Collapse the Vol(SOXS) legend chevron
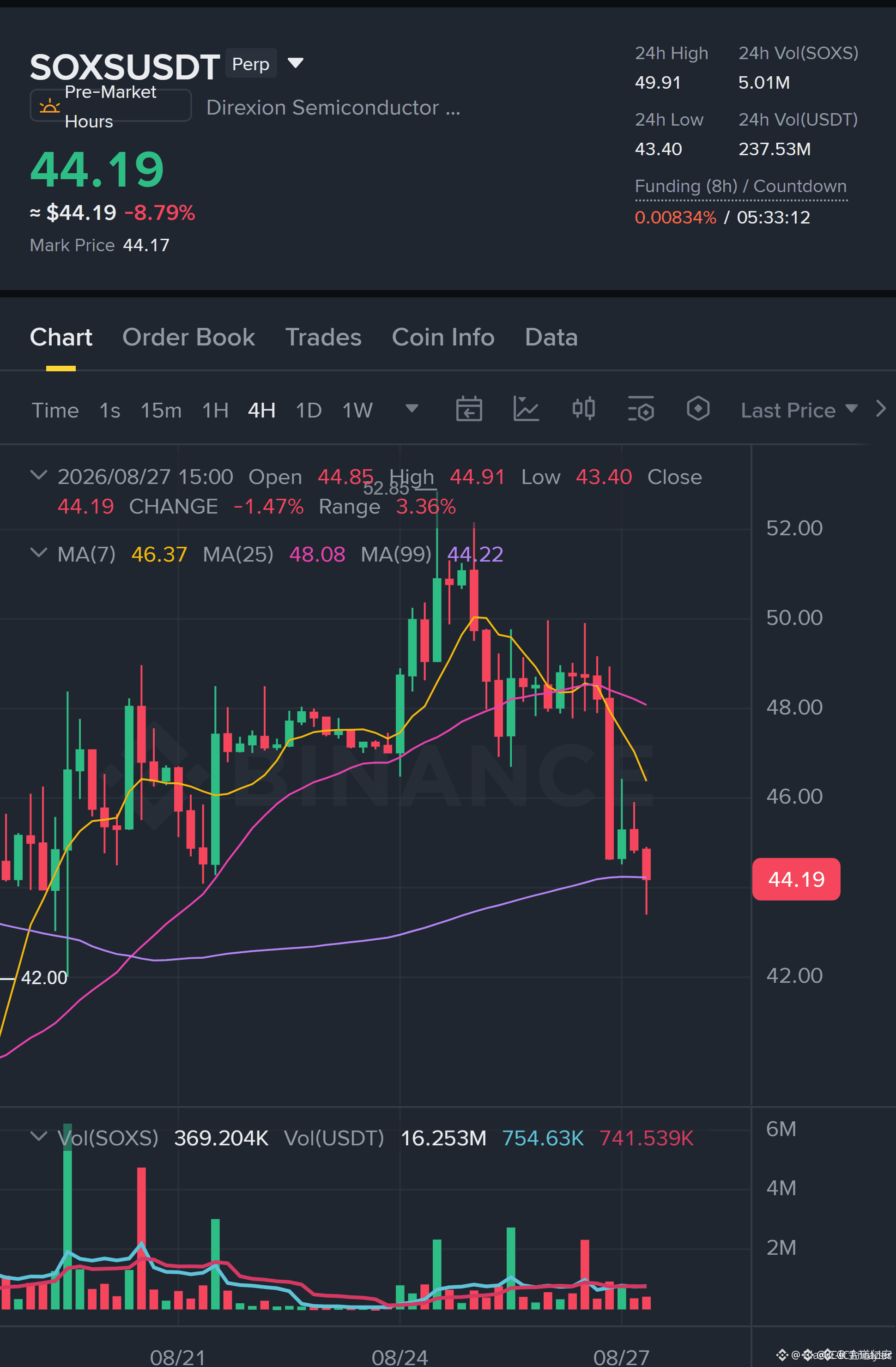Viewport: 896px width, 1367px height. [38, 1137]
